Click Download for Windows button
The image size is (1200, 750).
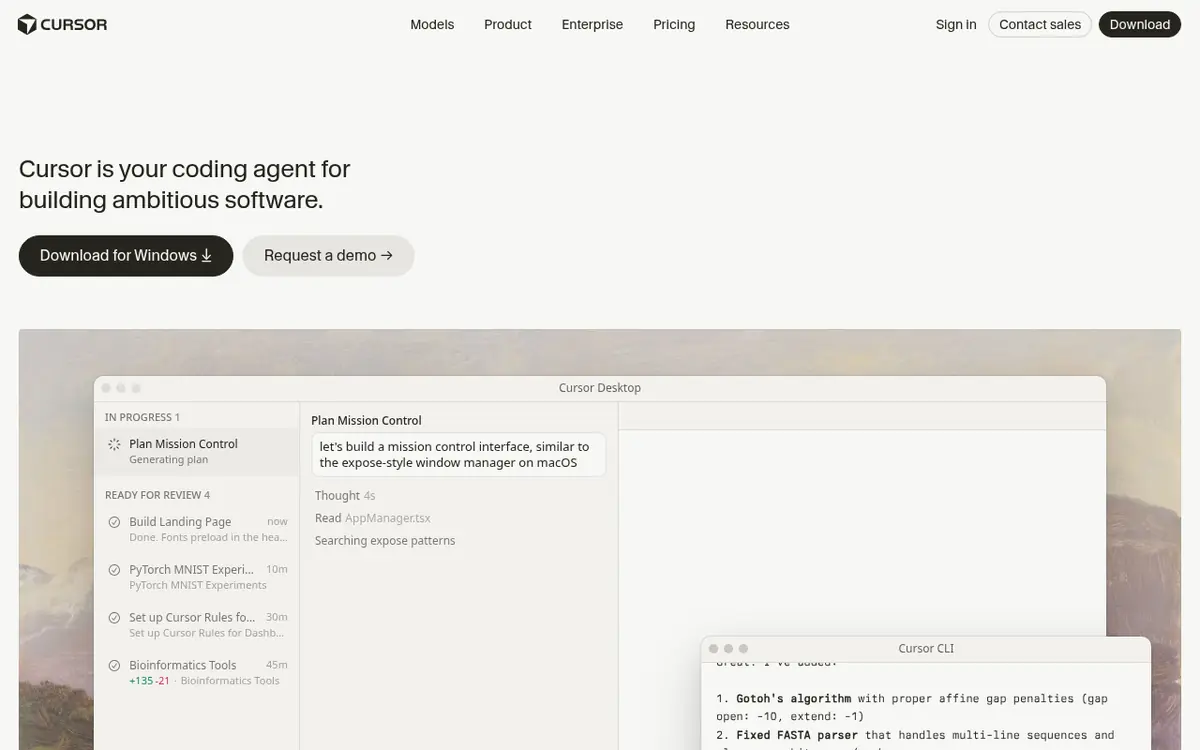tap(126, 255)
